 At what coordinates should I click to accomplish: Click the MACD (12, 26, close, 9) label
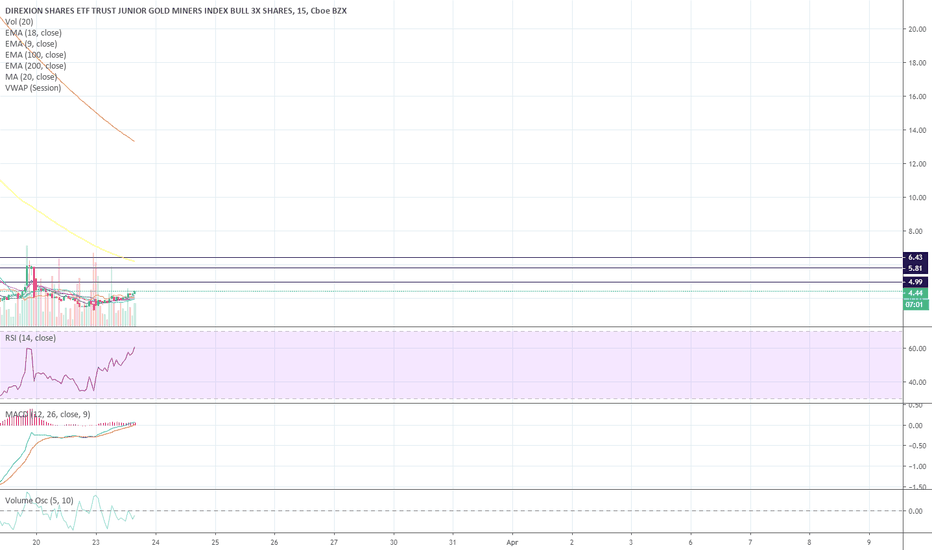click(x=48, y=414)
